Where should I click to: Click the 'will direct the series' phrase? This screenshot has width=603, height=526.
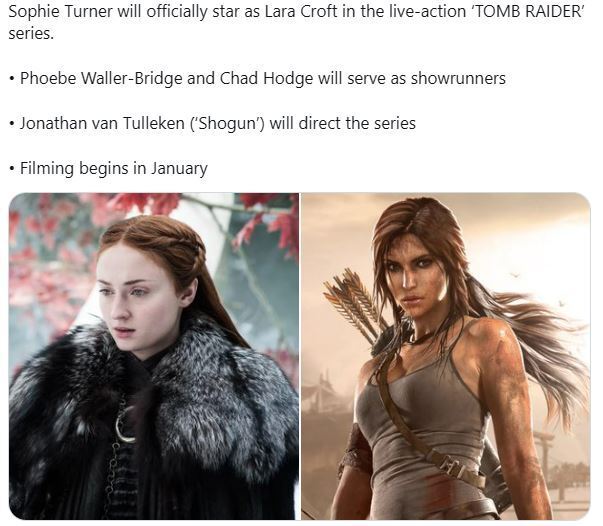[x=343, y=123]
